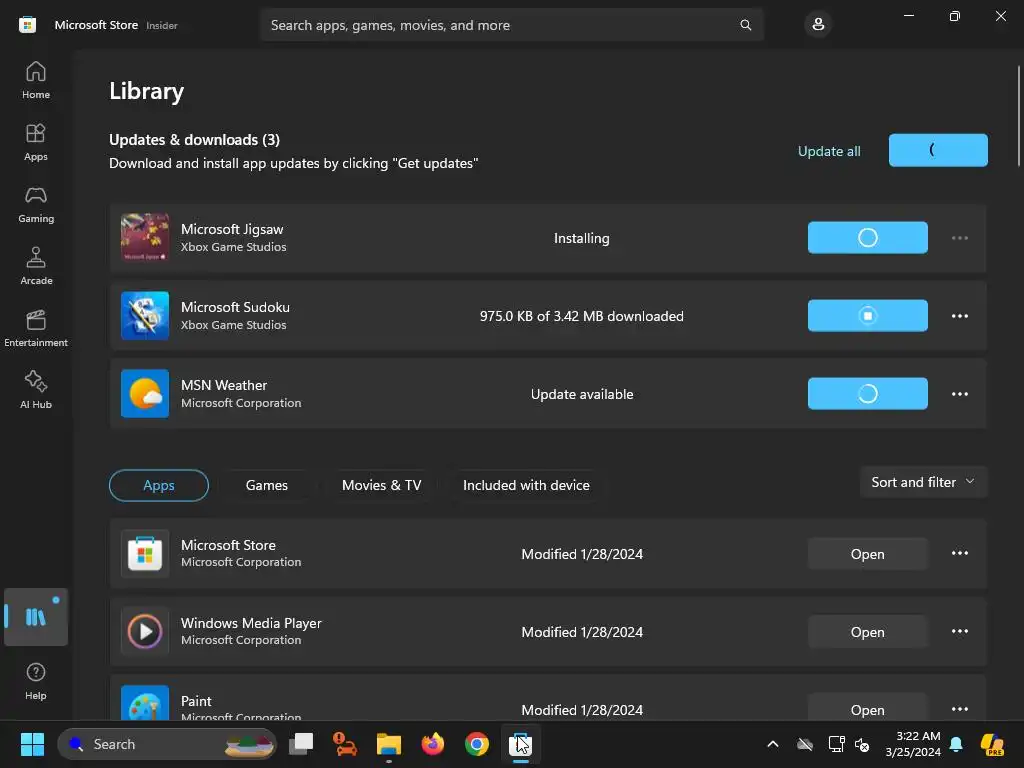Stop the Microsoft Sudoku download
The image size is (1024, 768).
[867, 315]
